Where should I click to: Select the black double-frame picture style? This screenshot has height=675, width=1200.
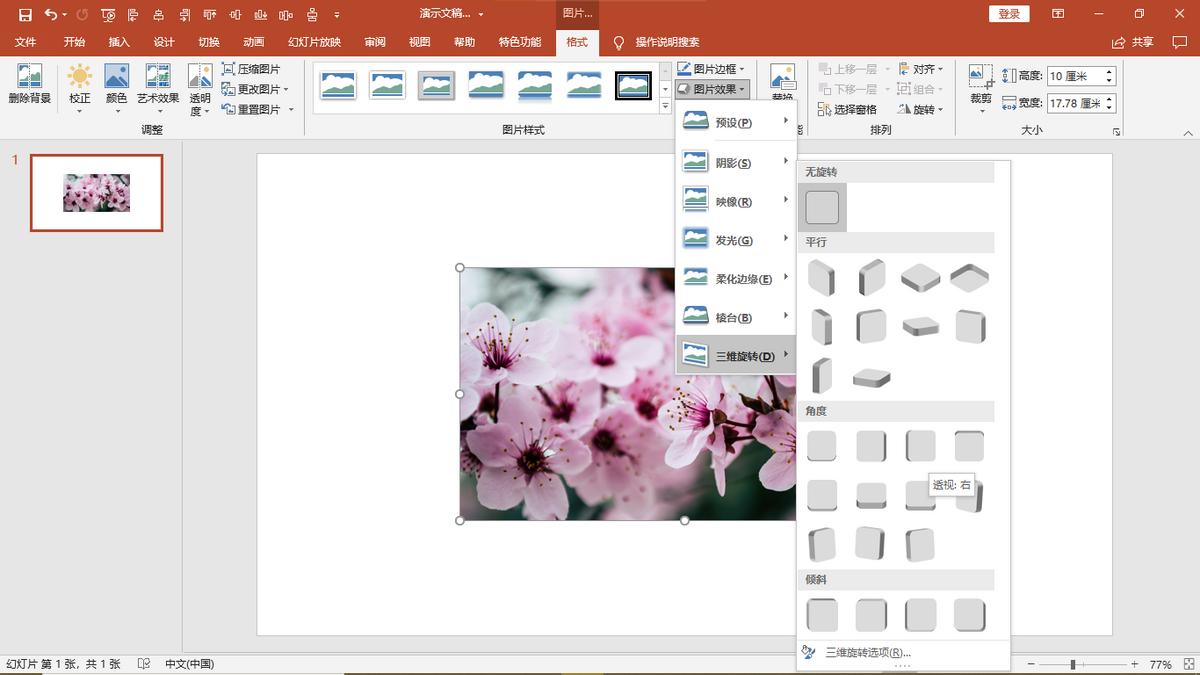(633, 86)
